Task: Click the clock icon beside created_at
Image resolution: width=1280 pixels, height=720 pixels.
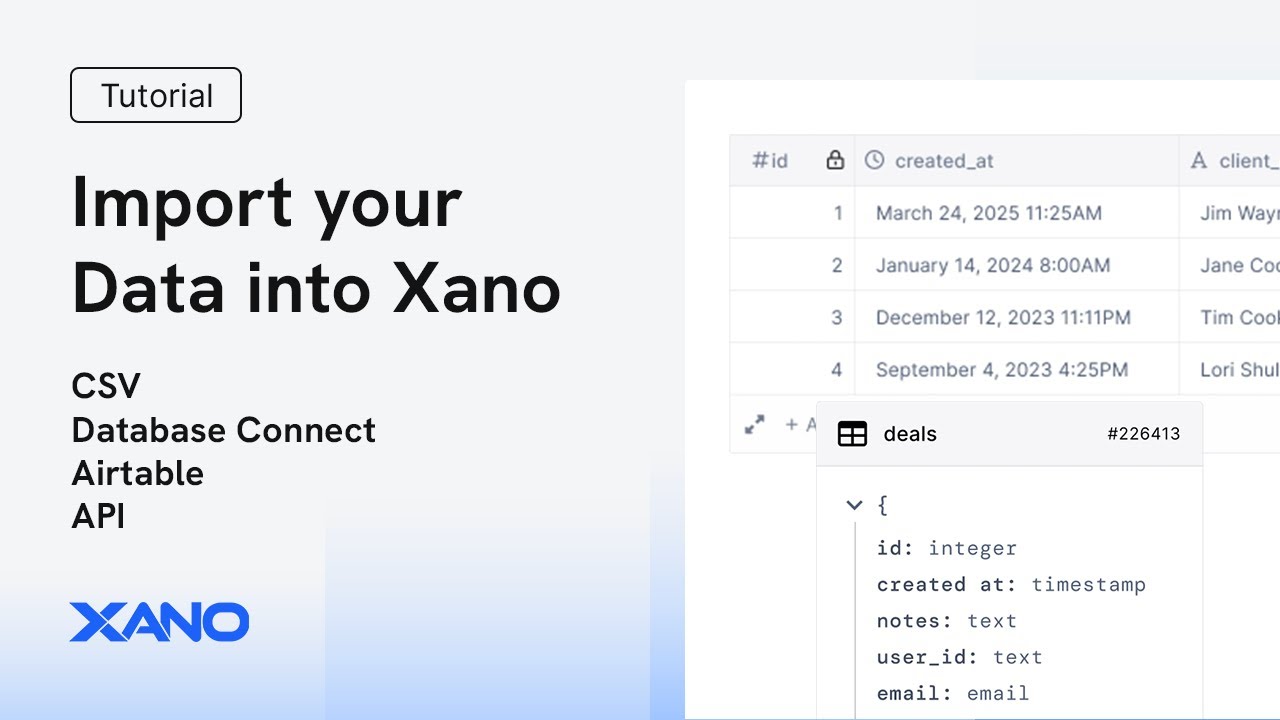Action: click(x=876, y=160)
